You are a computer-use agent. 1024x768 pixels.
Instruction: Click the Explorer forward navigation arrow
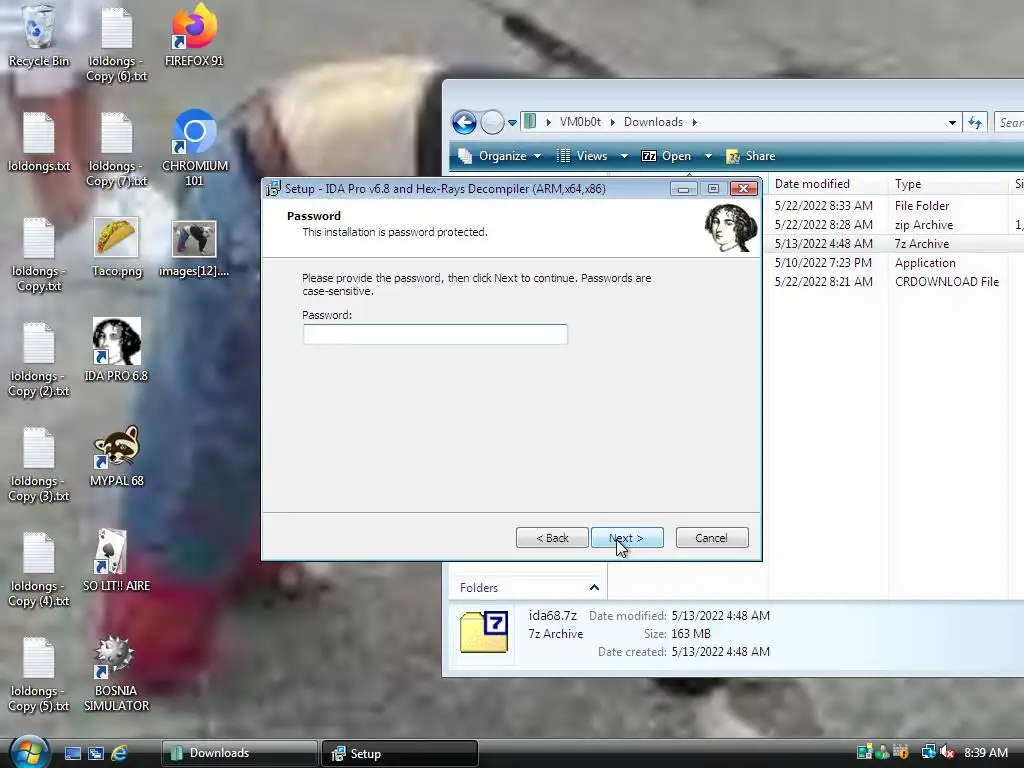pos(492,122)
